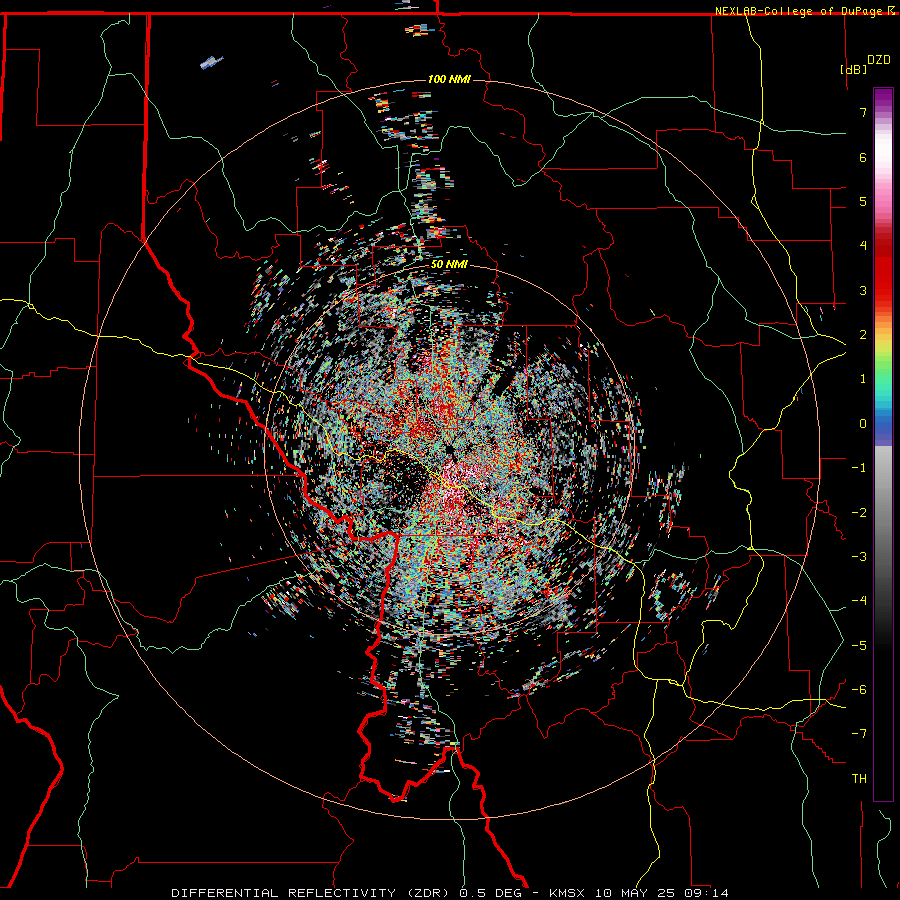Click the -3 tick label on the scale
This screenshot has height=900, width=900.
[859, 557]
